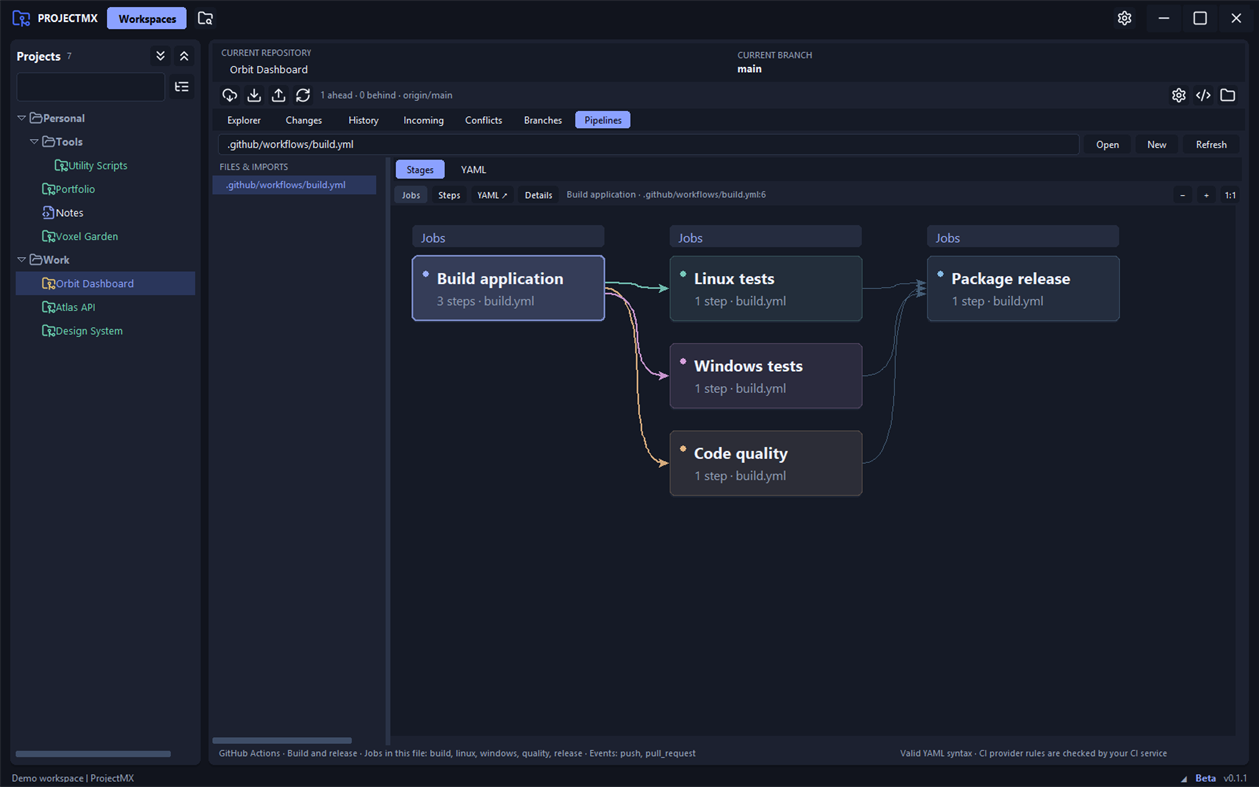This screenshot has width=1259, height=787.
Task: Select the Linux tests job card
Action: [766, 288]
